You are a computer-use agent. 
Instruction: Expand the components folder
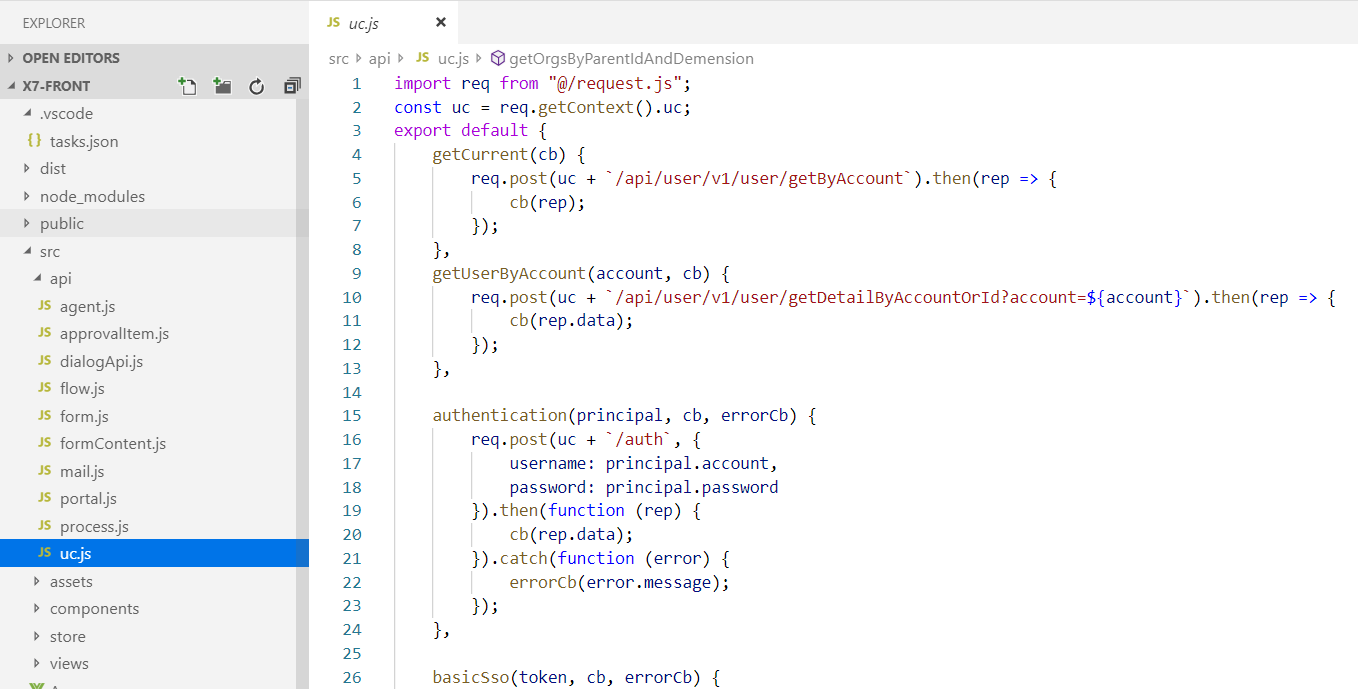[38, 608]
